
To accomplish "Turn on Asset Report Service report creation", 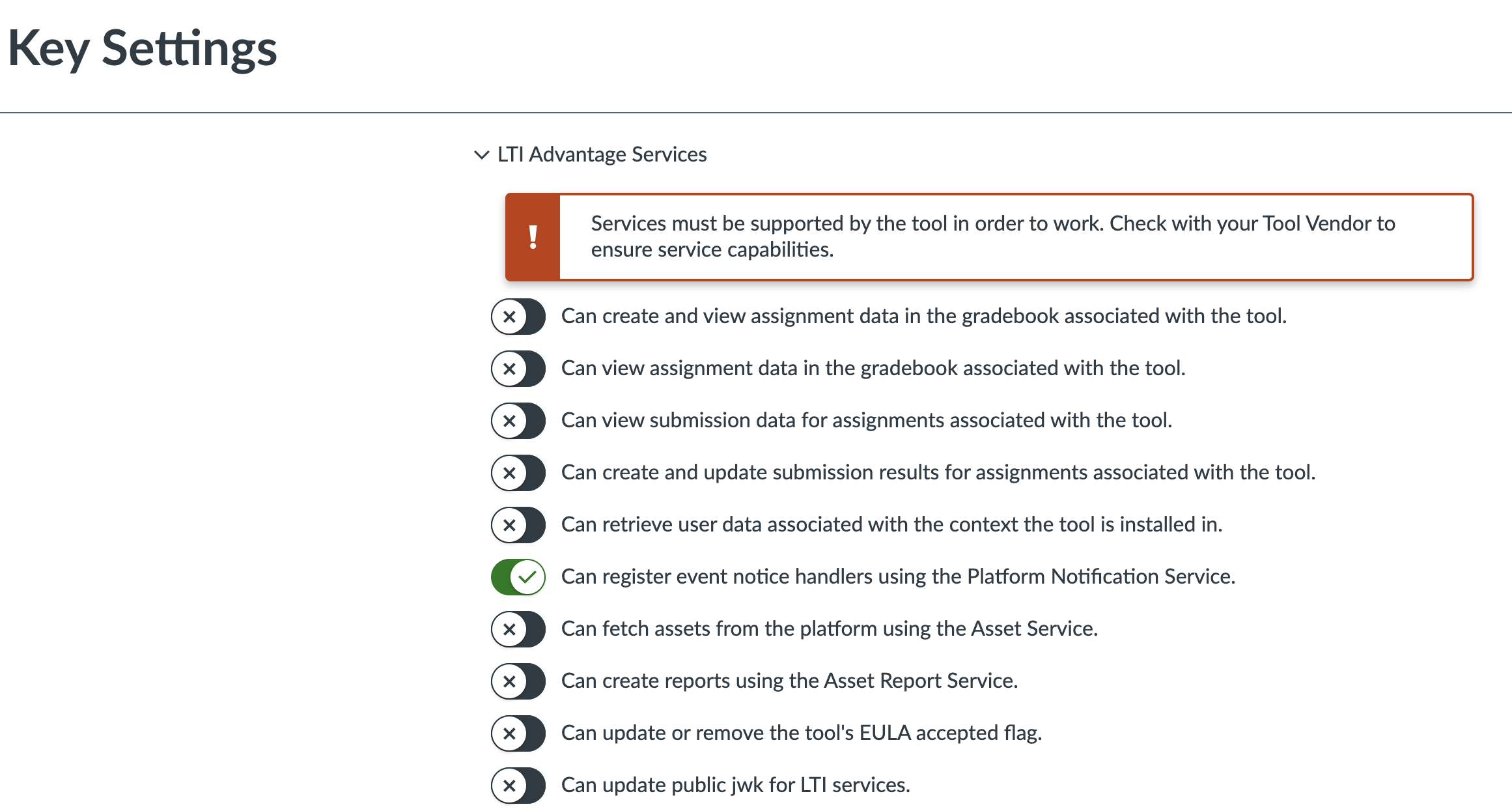I will [518, 681].
